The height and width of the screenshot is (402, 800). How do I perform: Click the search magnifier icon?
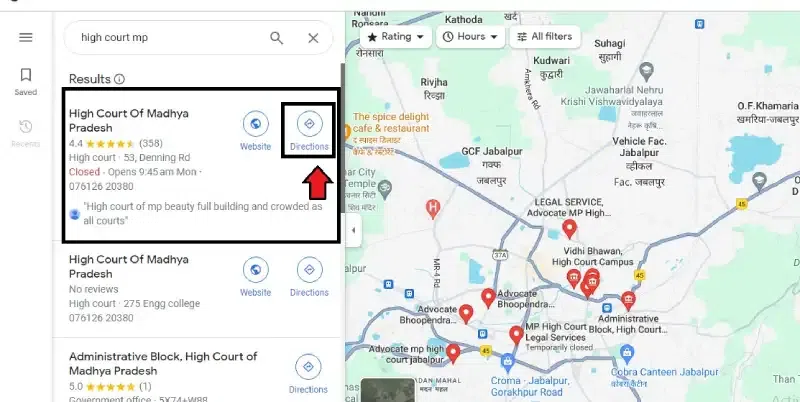coord(277,38)
